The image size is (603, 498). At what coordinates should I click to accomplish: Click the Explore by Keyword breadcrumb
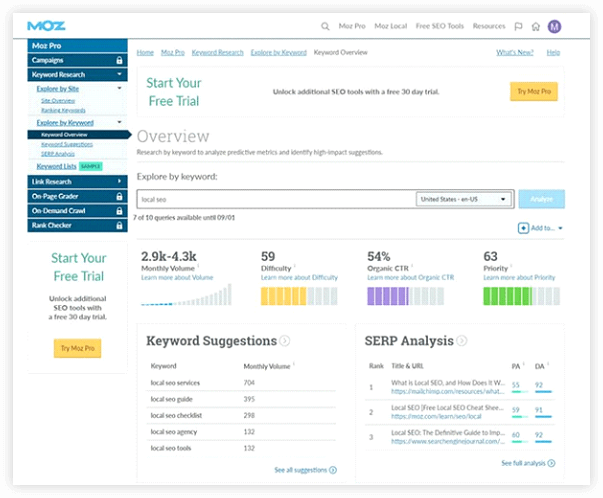click(x=278, y=52)
